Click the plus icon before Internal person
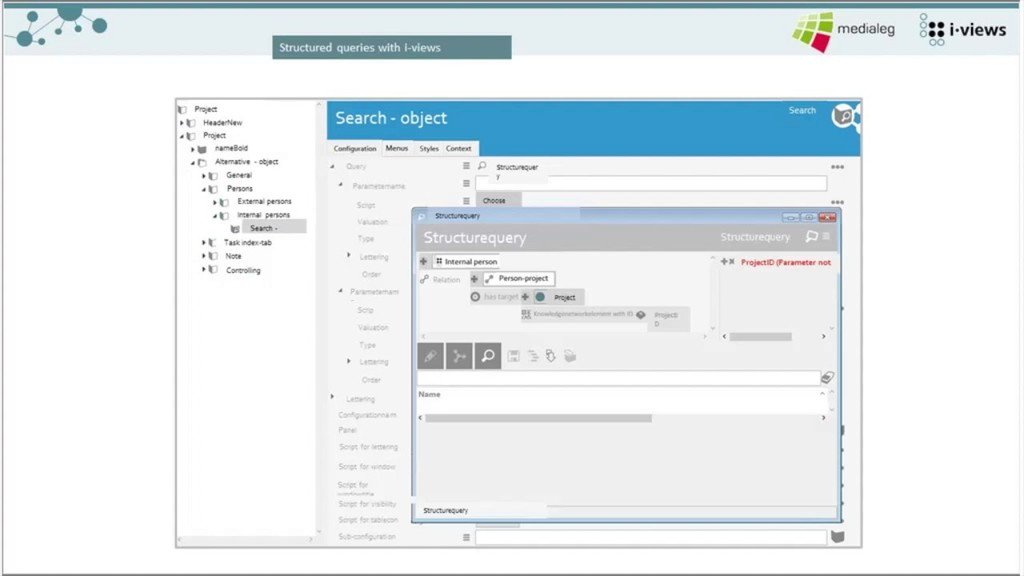1024x576 pixels. click(423, 261)
